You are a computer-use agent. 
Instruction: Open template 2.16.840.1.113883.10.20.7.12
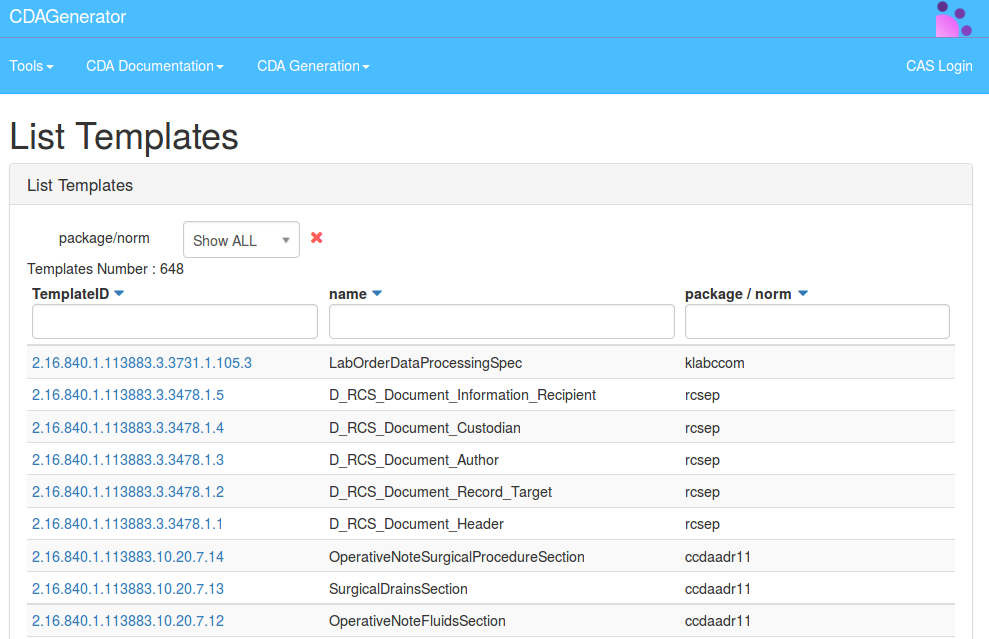(x=128, y=621)
